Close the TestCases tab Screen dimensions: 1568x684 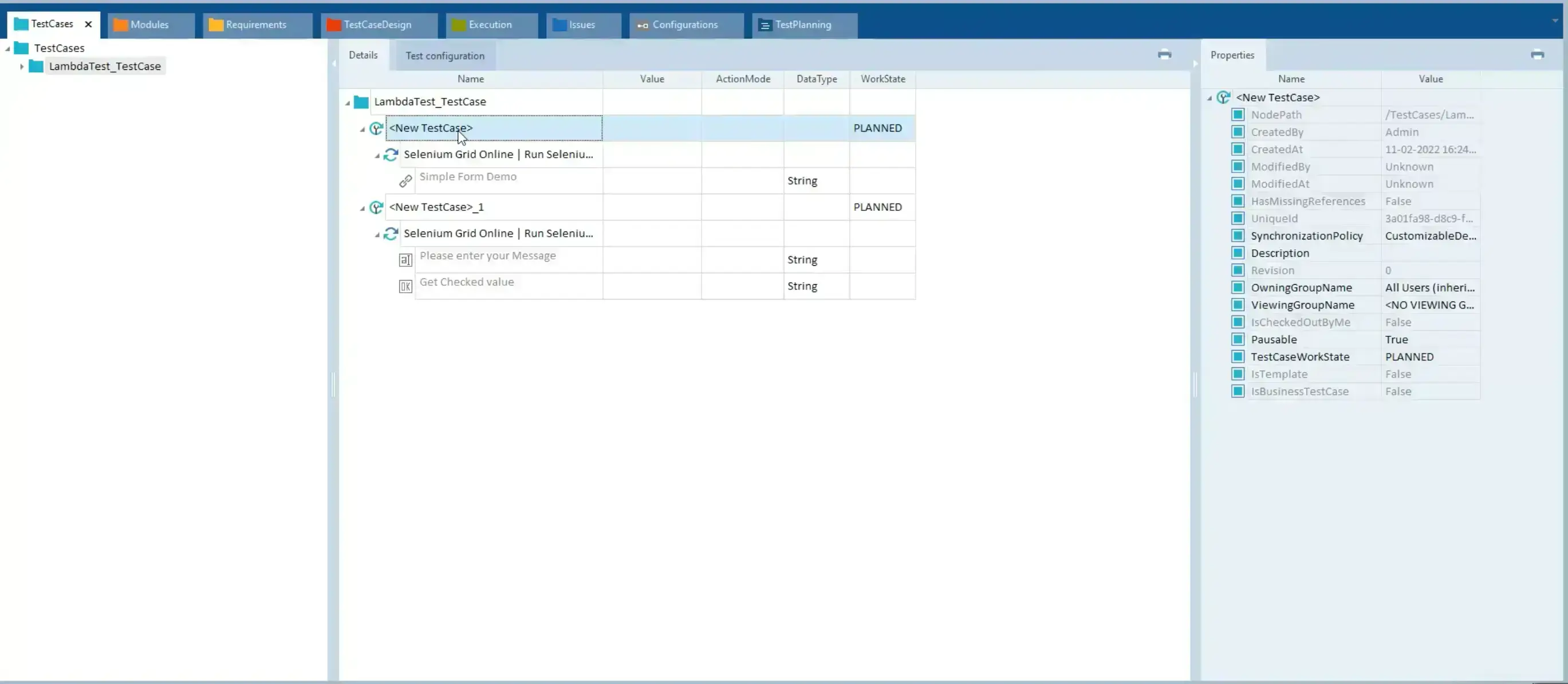click(x=88, y=25)
